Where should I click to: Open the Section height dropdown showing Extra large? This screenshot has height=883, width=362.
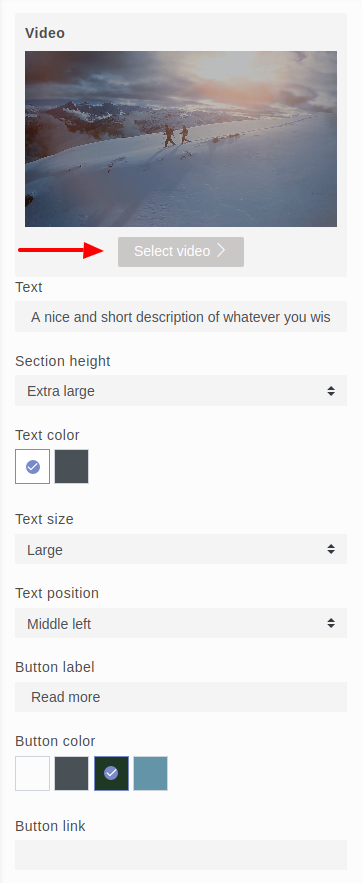181,390
